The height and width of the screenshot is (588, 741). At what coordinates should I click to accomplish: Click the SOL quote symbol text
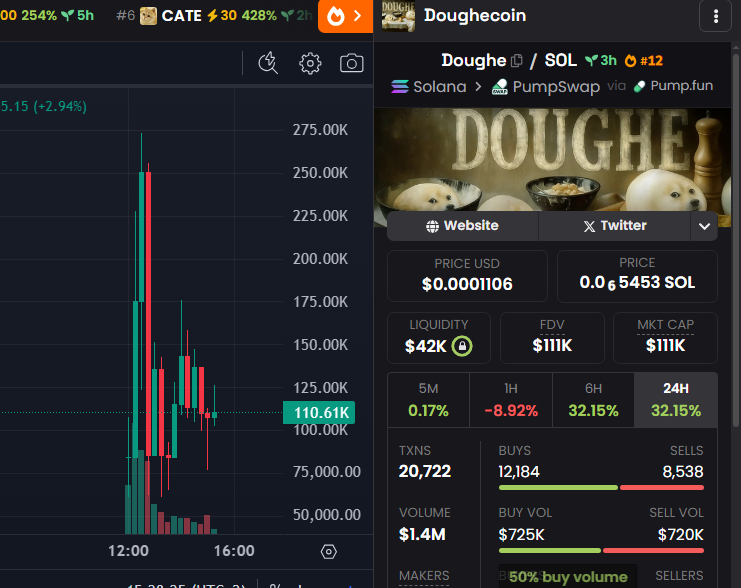(x=560, y=61)
